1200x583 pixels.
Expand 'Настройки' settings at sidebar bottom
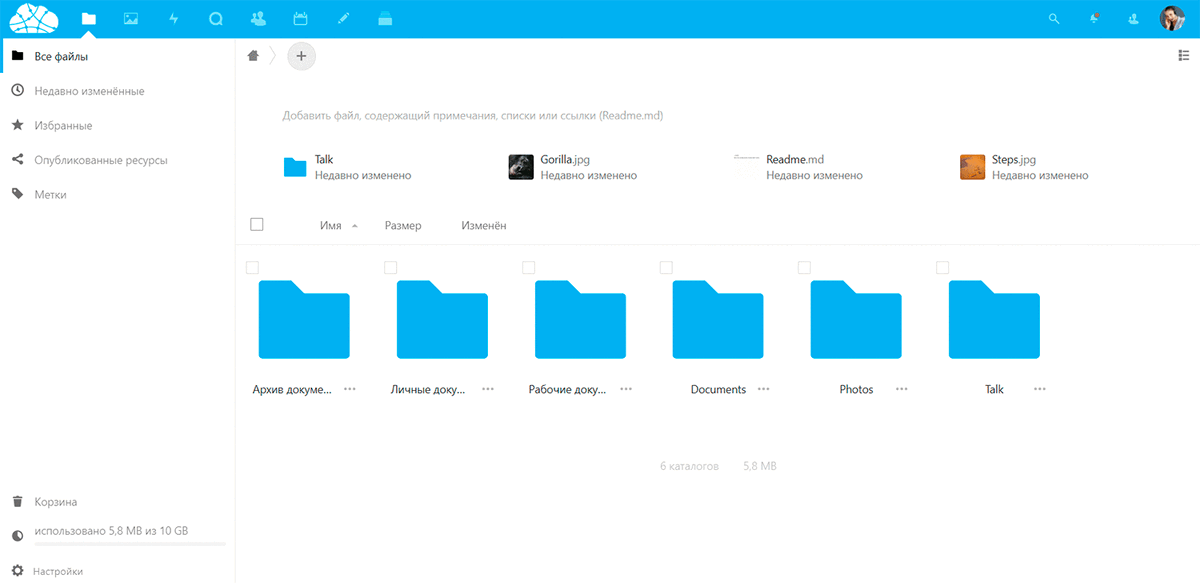tap(117, 571)
